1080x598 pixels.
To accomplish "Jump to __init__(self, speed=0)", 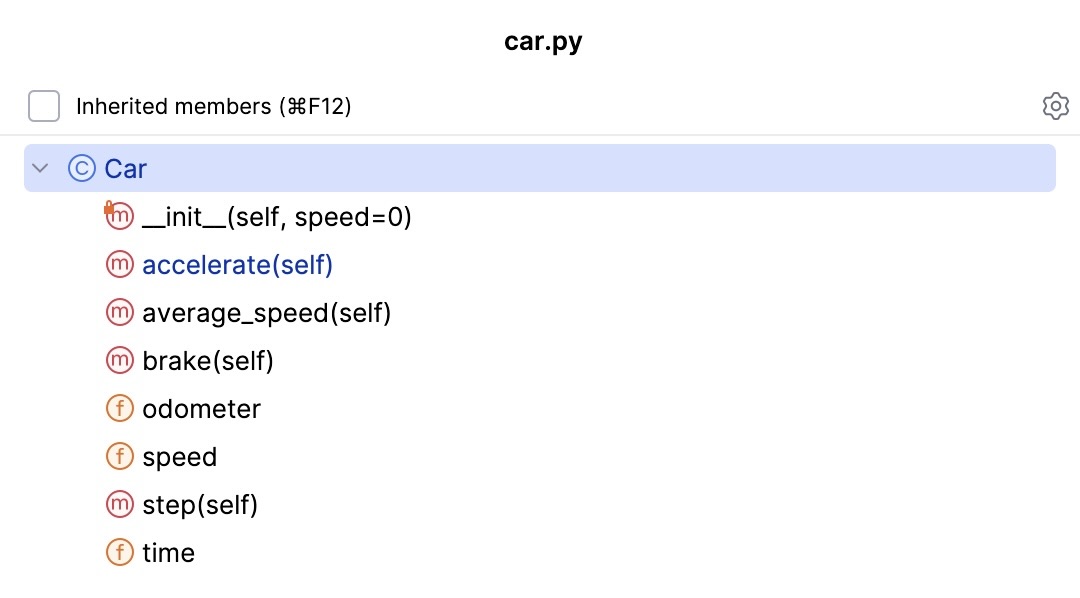I will click(x=277, y=216).
